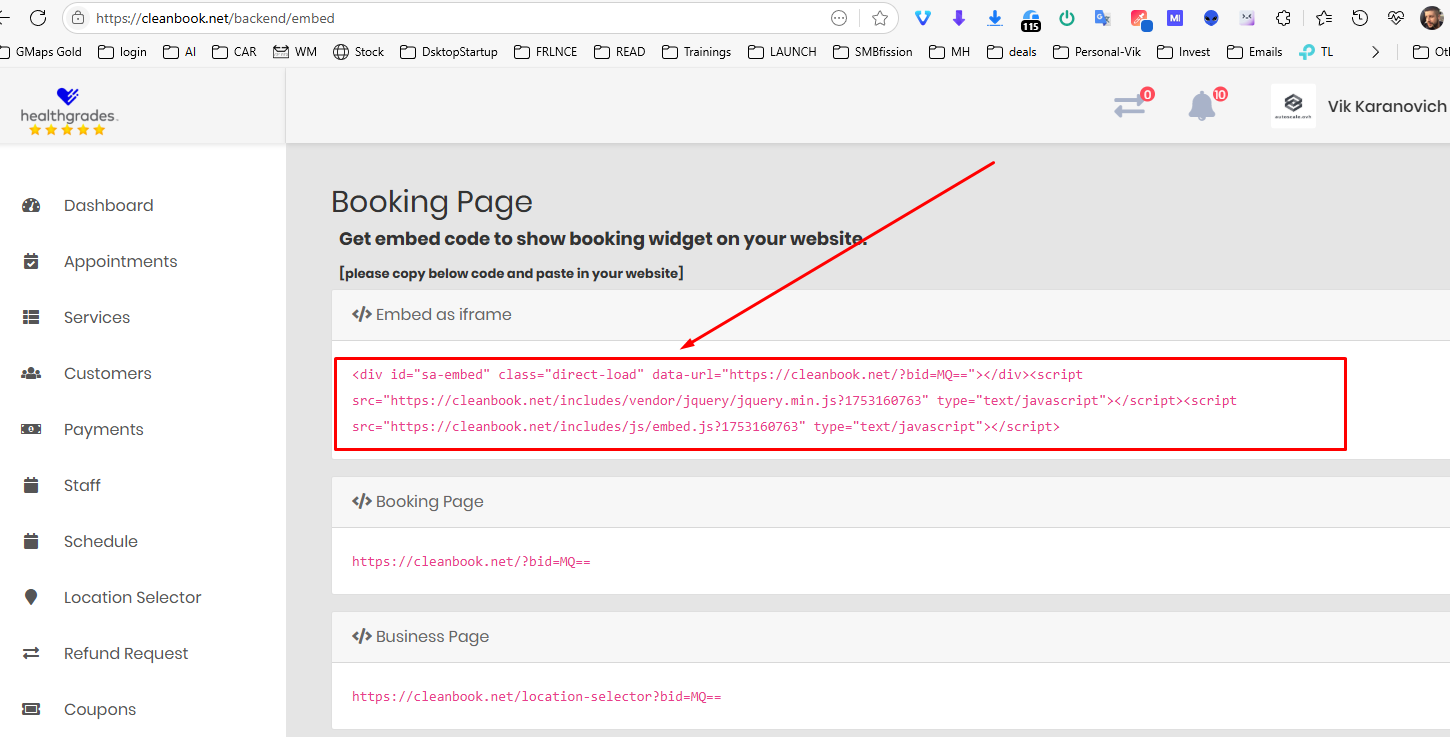Open the login bookmark folder
1450x737 pixels.
click(x=122, y=52)
